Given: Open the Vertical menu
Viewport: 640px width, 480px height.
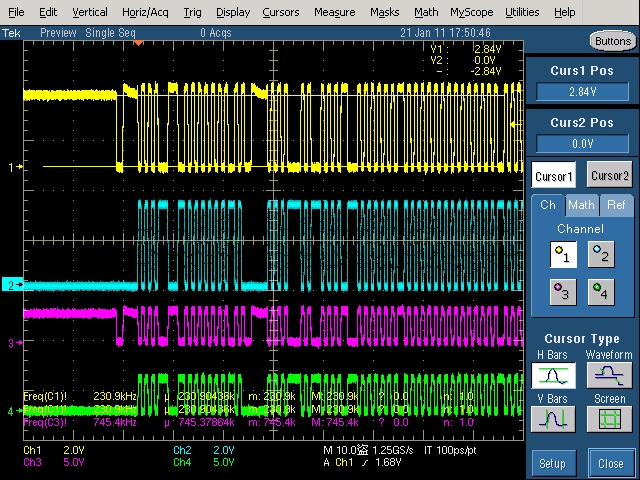Looking at the screenshot, I should [x=90, y=12].
